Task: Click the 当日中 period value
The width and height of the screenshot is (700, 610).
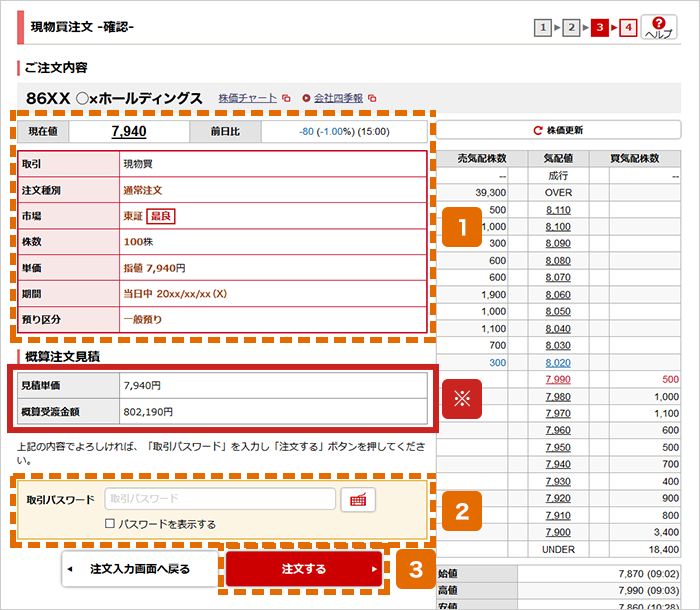Action: [175, 294]
